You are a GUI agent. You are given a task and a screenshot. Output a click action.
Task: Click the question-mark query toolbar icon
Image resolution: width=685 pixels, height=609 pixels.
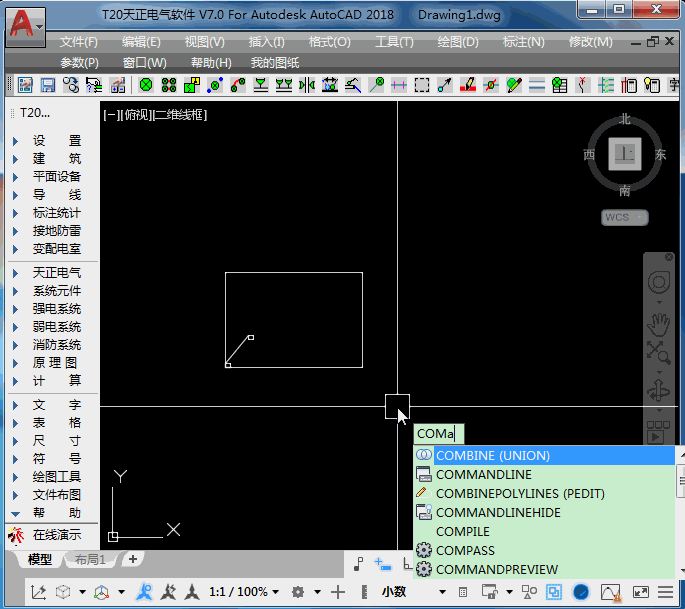point(93,85)
